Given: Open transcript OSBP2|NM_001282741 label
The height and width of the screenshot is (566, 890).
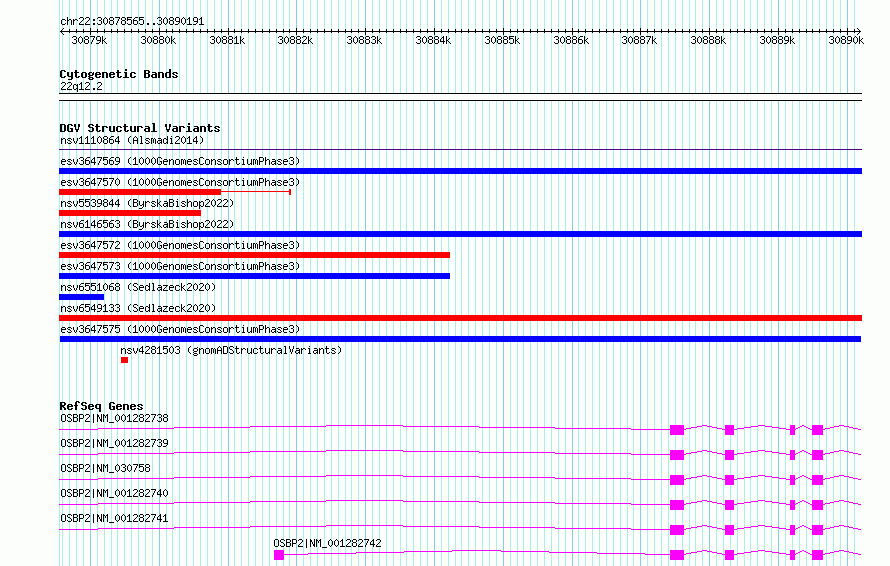Looking at the screenshot, I should [x=114, y=518].
